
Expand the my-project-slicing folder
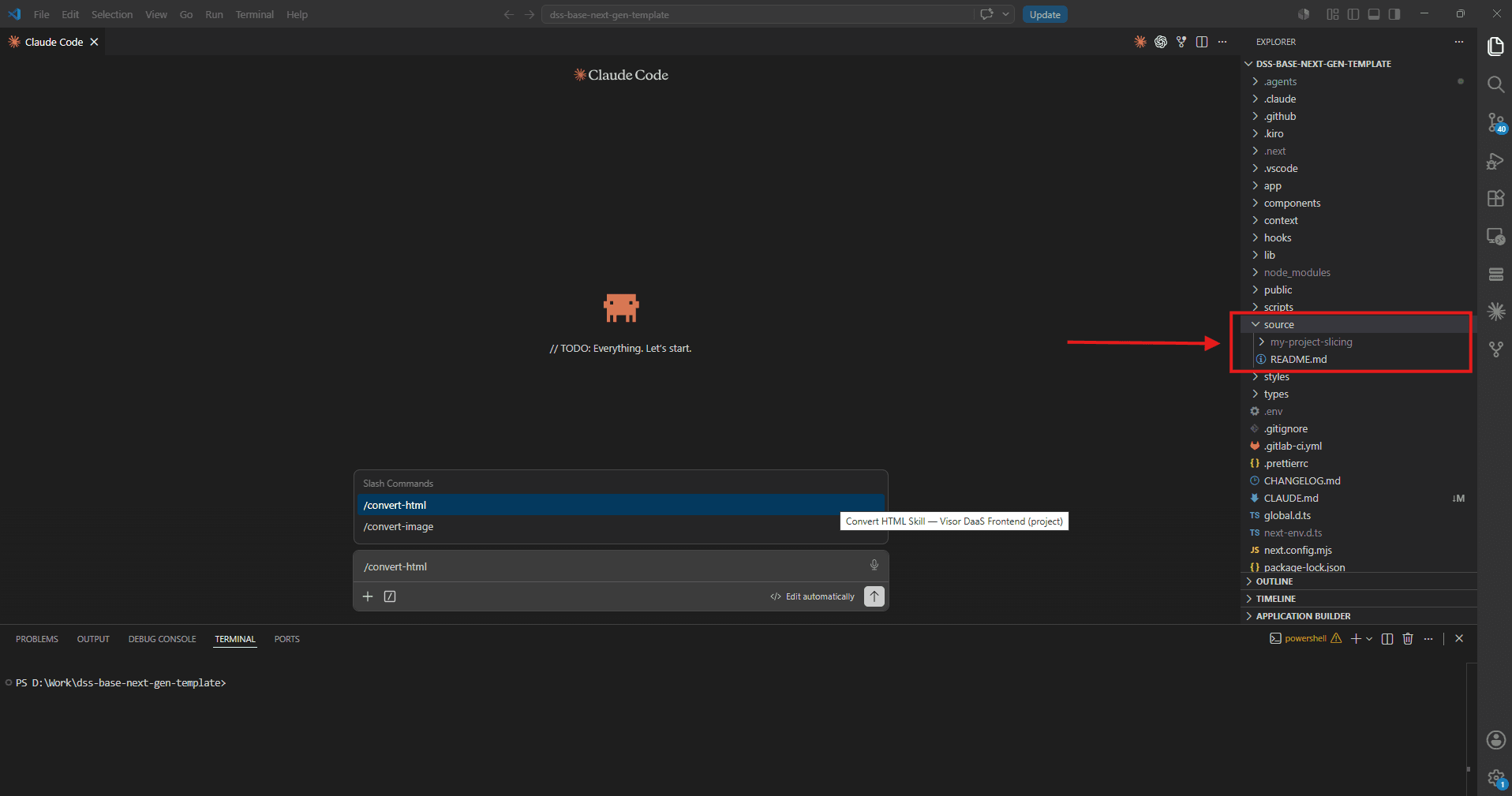[x=1357, y=342]
